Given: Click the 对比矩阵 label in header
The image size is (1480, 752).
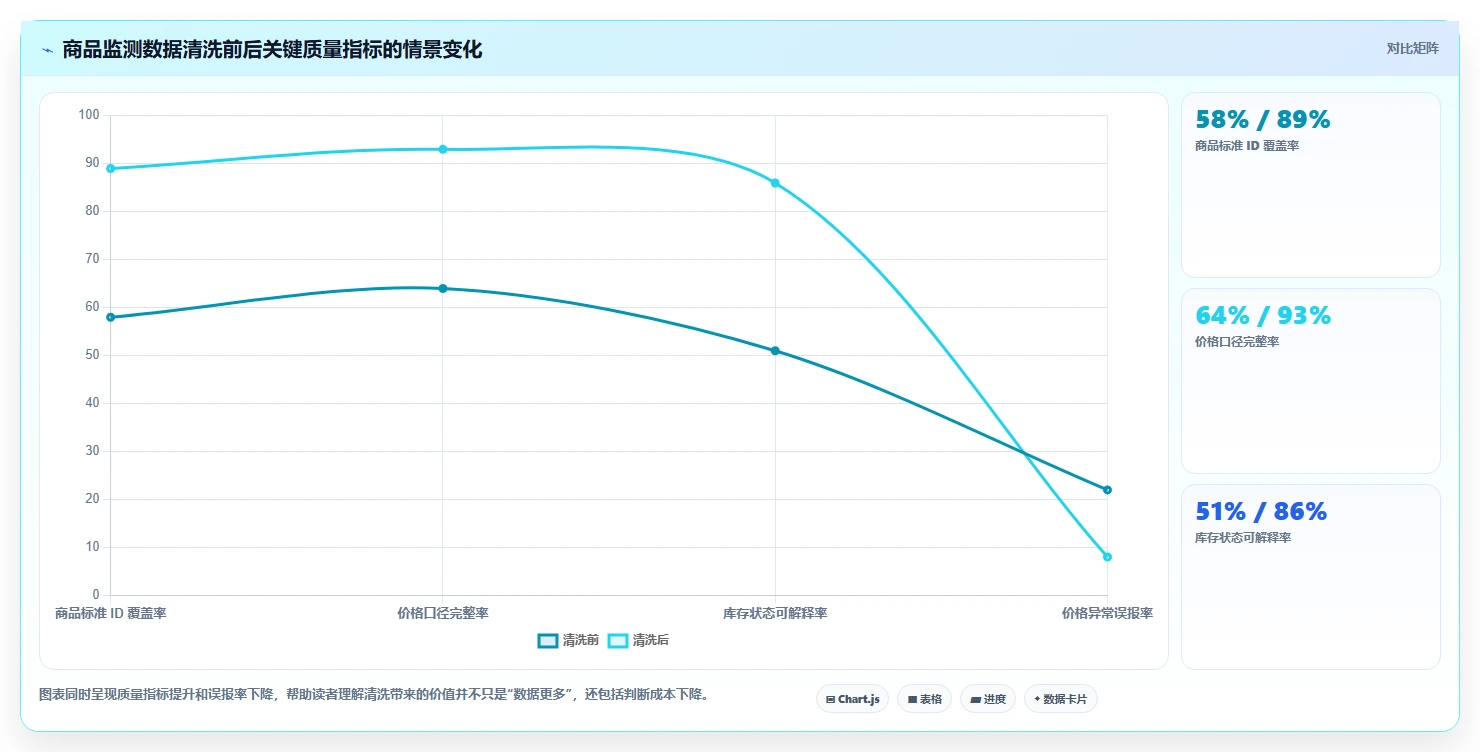Looking at the screenshot, I should point(1412,48).
